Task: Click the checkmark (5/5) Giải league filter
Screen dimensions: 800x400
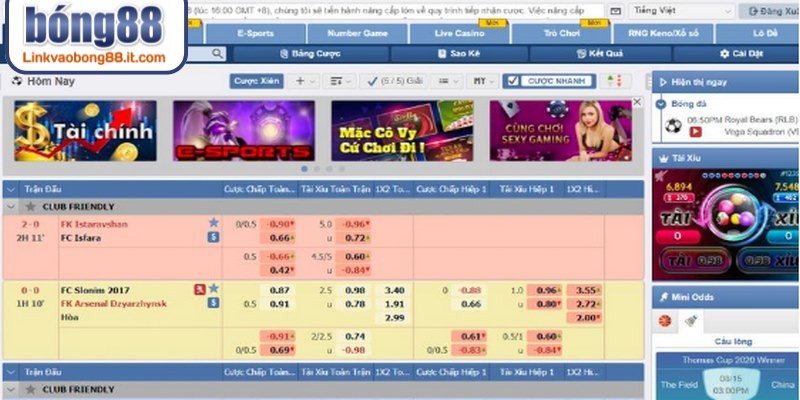Action: [x=395, y=81]
